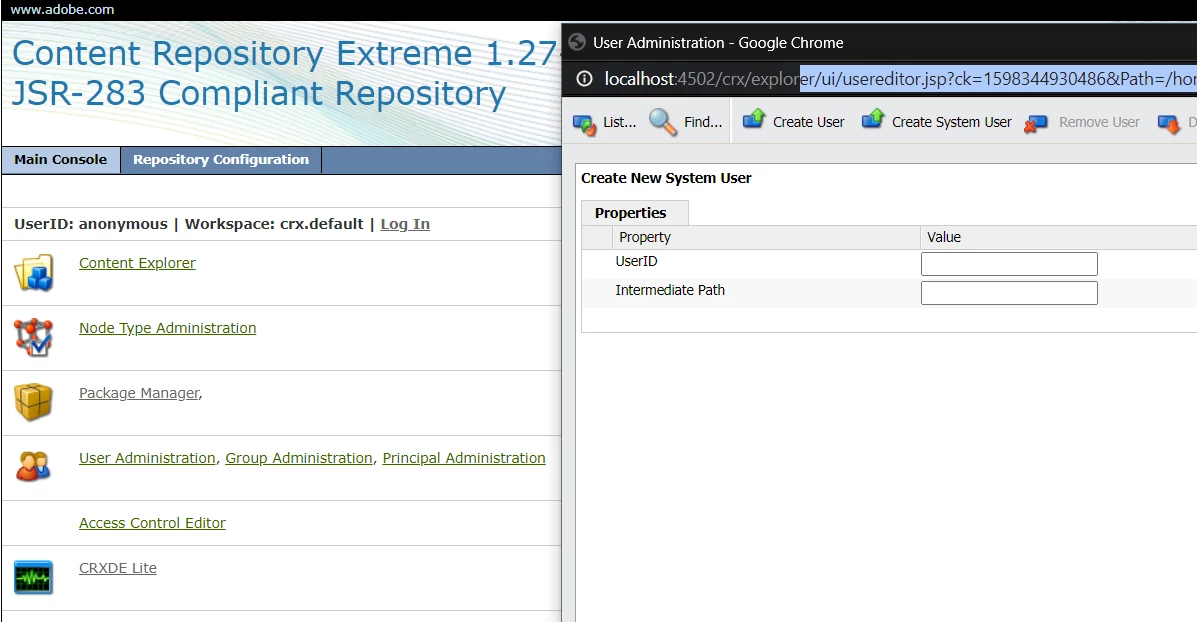
Task: Click the www.adobe.com text
Action: pyautogui.click(x=62, y=10)
